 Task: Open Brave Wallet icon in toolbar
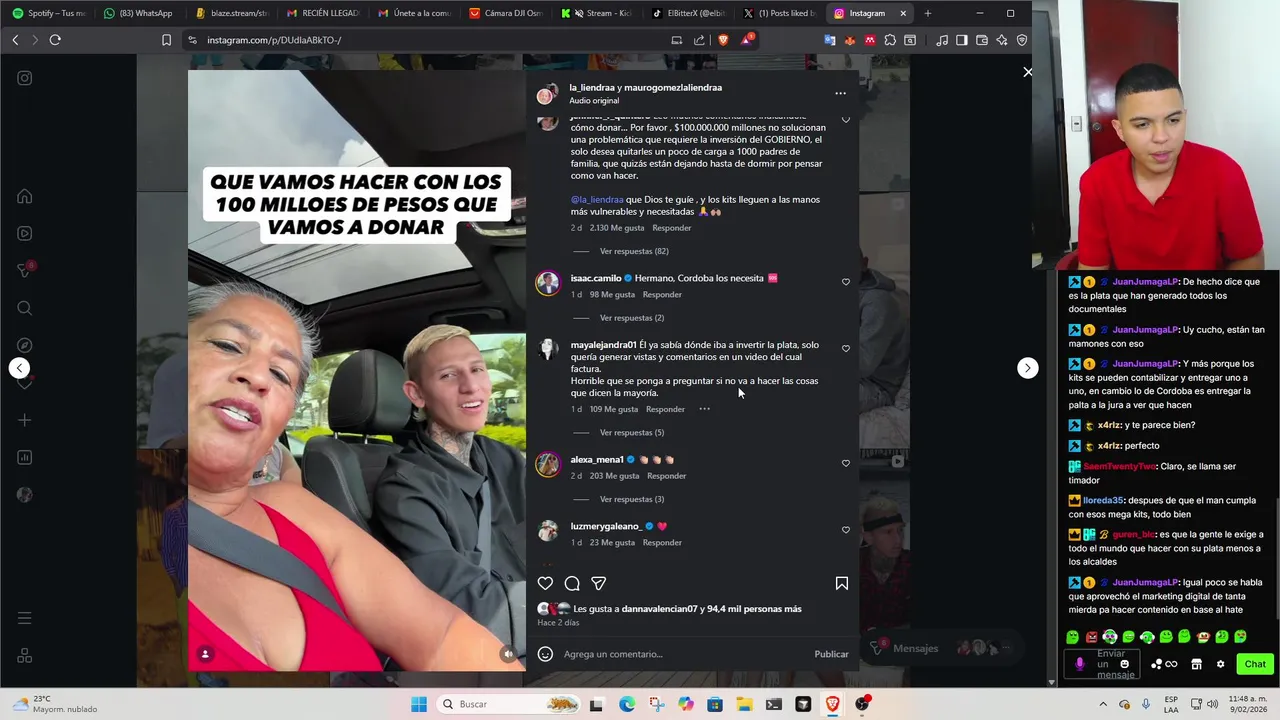coord(981,40)
